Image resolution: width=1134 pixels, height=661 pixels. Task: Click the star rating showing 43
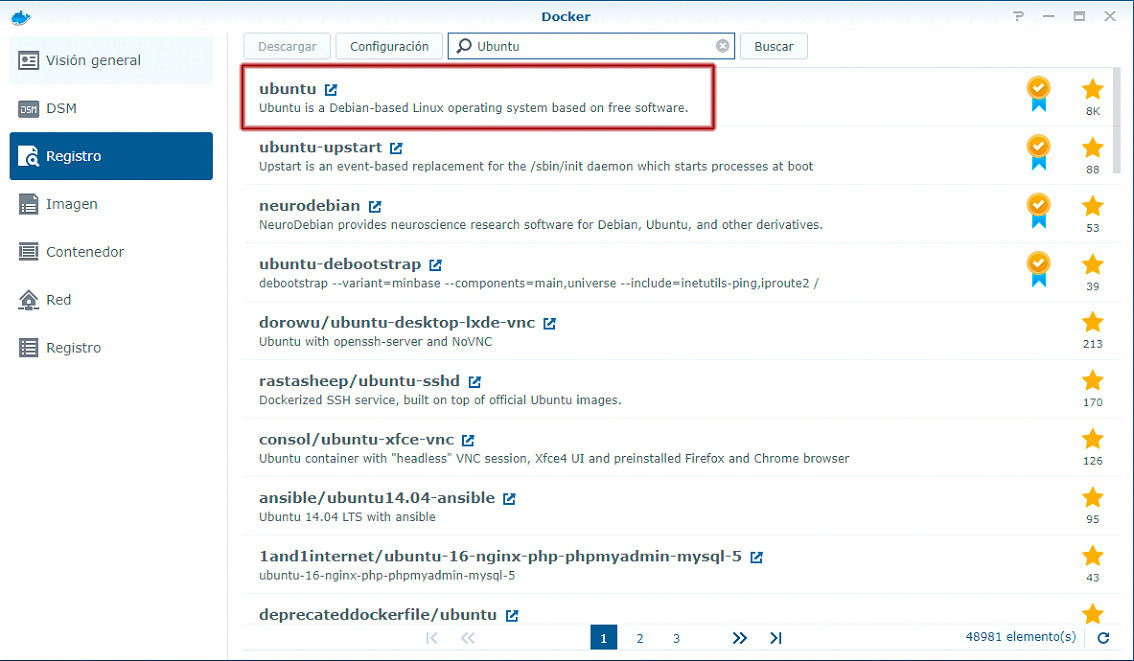point(1092,566)
